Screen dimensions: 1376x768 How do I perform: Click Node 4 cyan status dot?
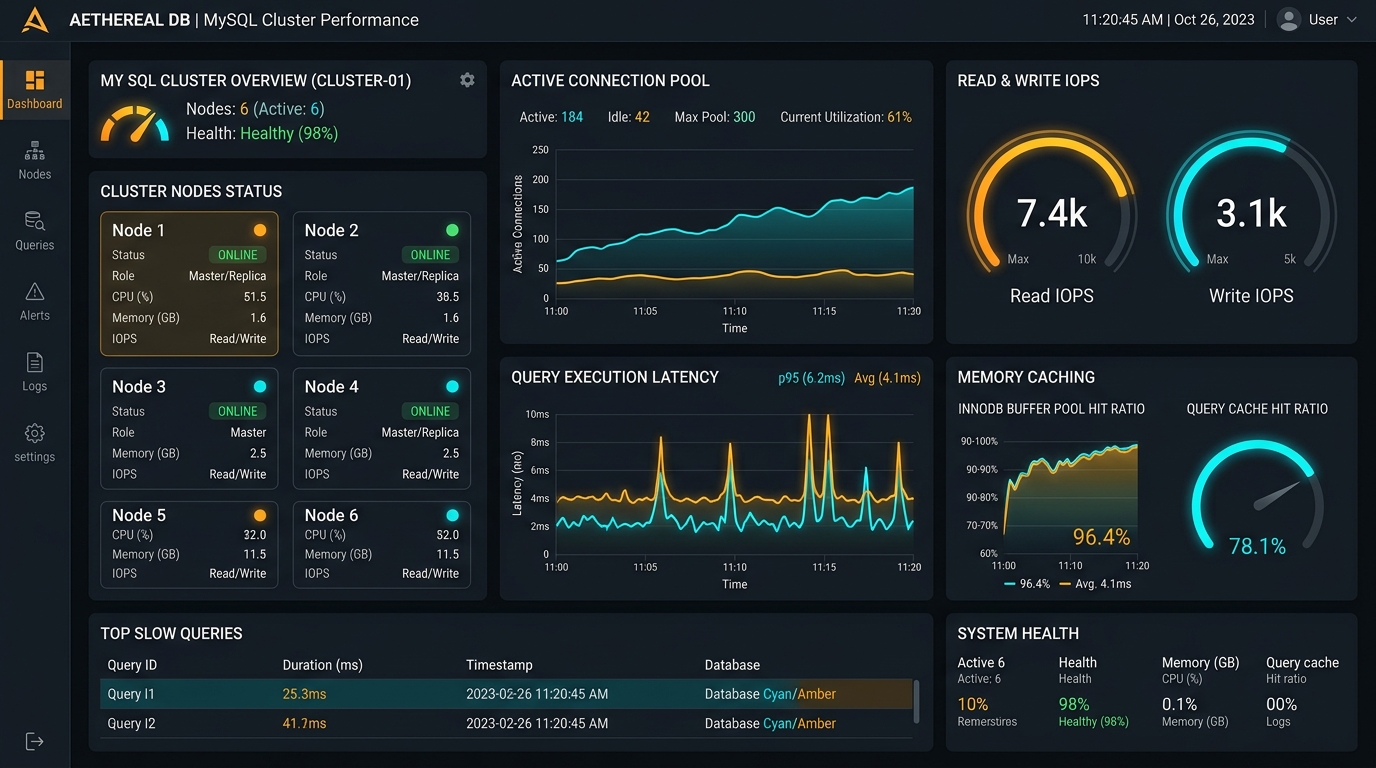click(452, 386)
